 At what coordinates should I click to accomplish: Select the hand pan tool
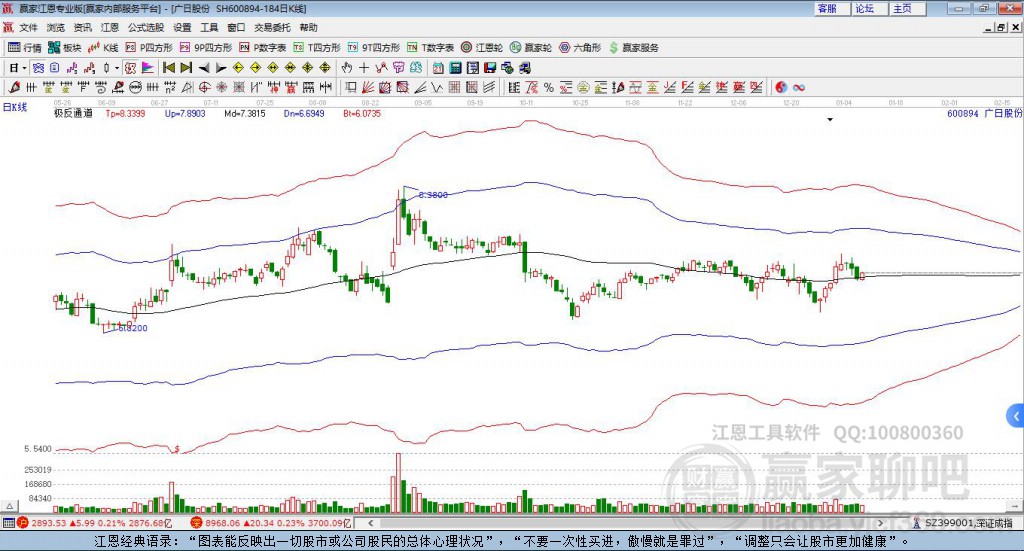click(347, 68)
